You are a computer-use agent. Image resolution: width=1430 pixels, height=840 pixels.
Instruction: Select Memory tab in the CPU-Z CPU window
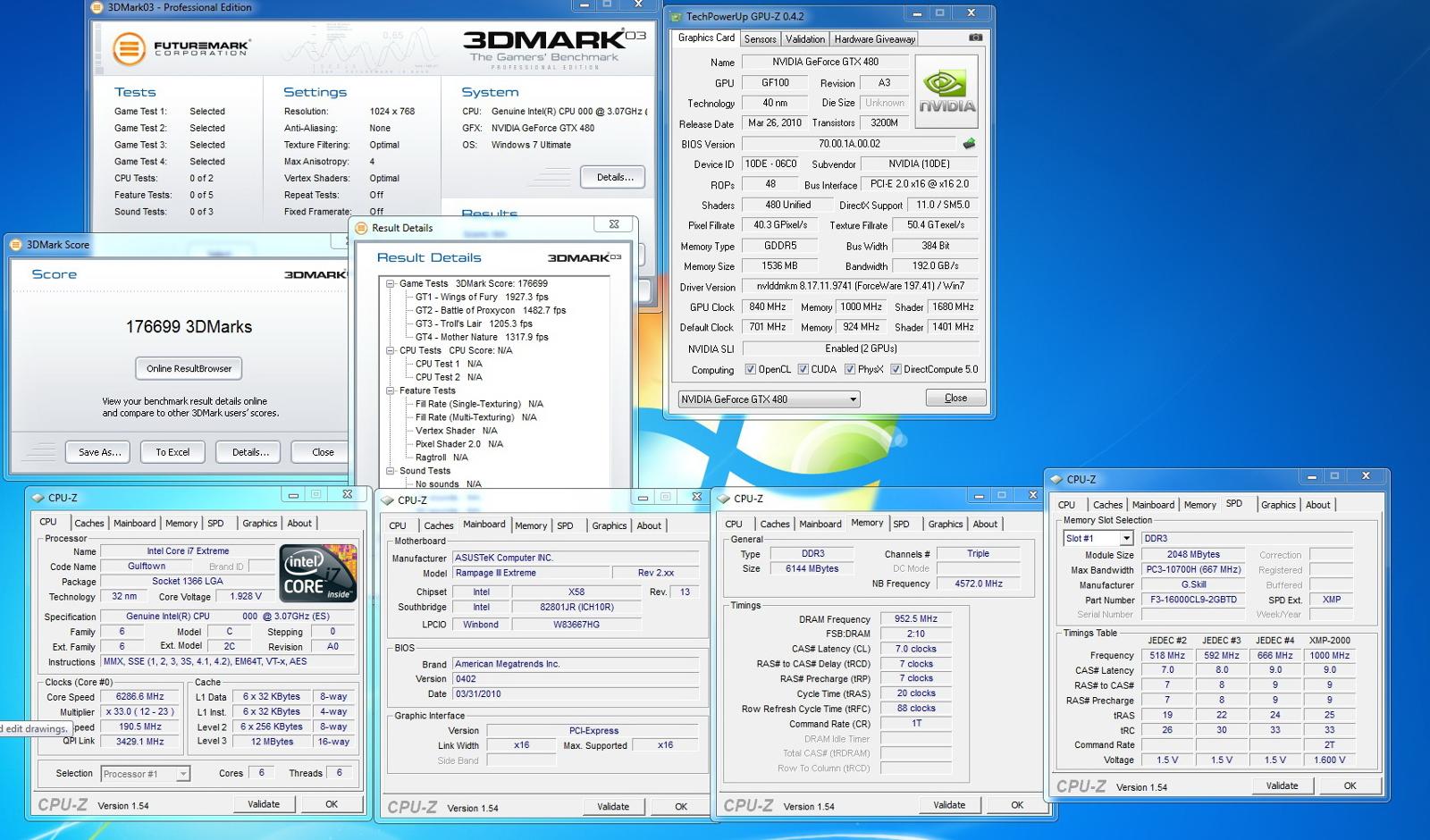181,524
